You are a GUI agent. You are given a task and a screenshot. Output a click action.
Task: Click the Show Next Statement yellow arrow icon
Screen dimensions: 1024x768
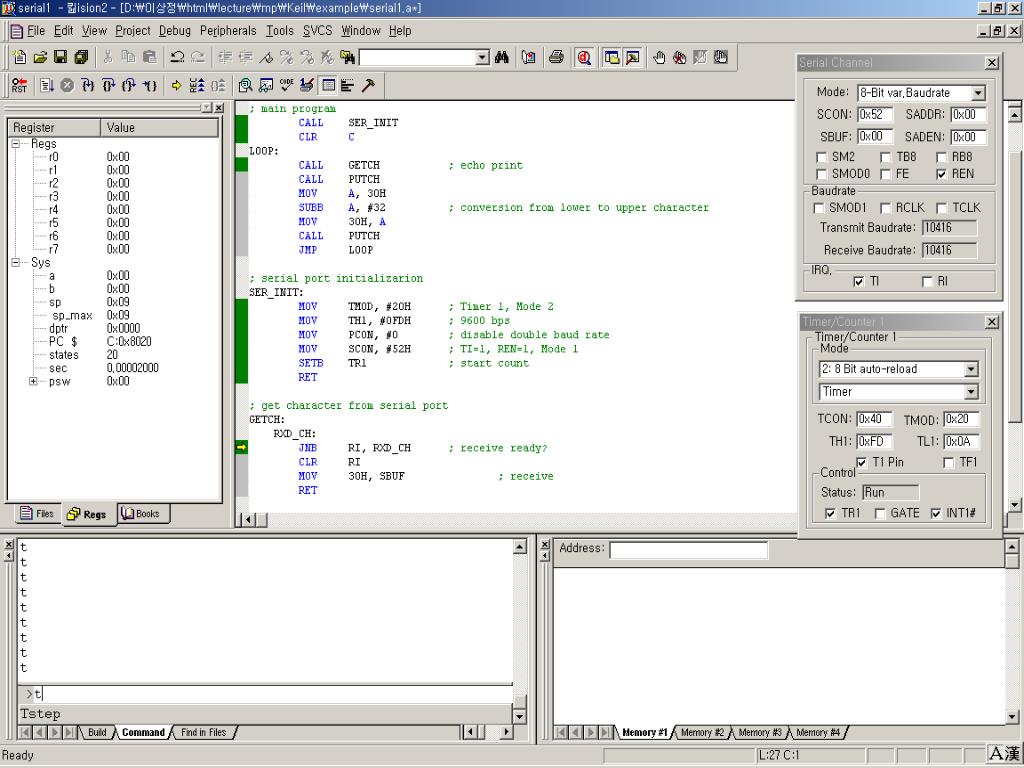point(177,86)
